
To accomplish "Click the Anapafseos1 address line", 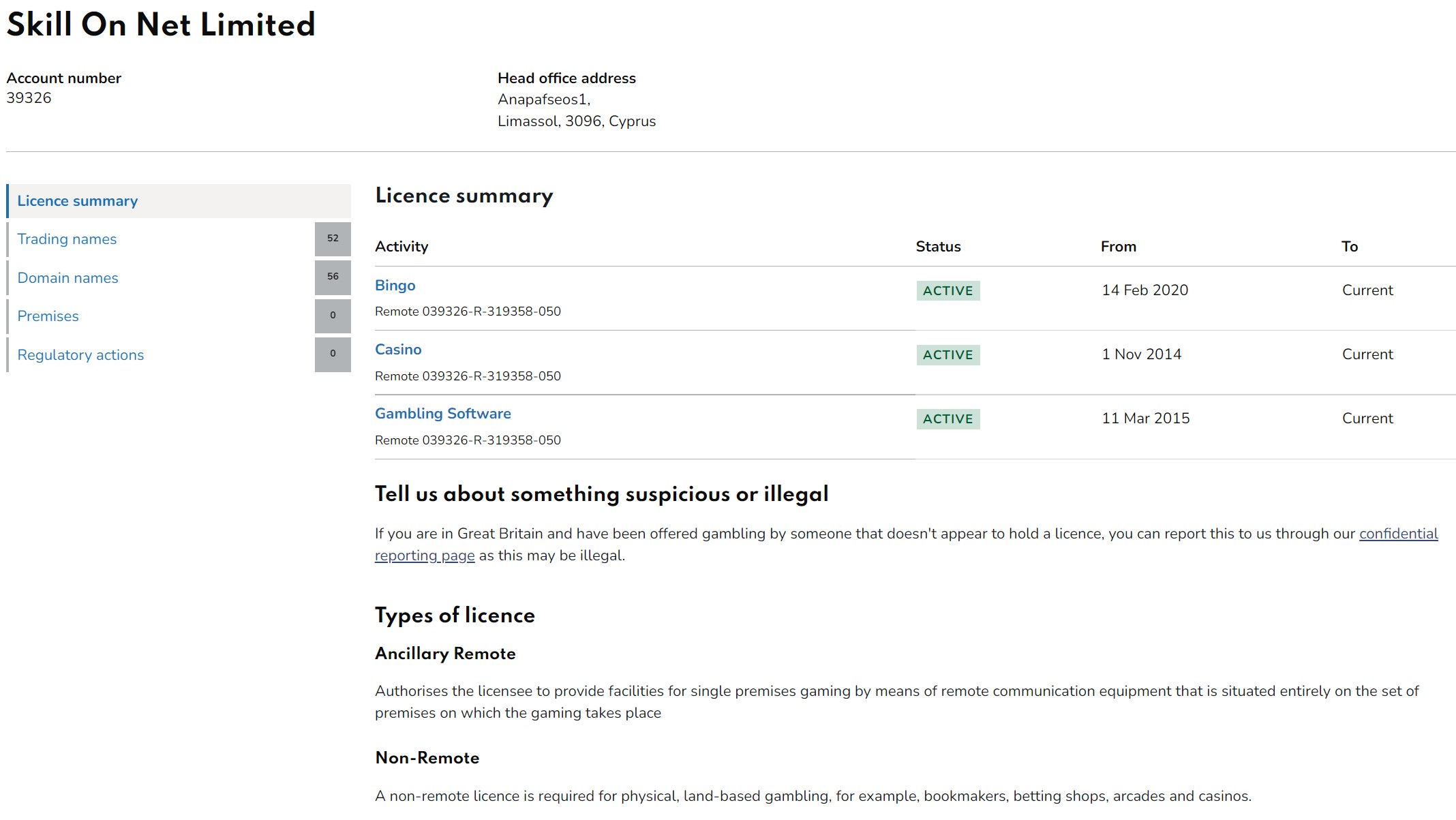I will (x=544, y=100).
